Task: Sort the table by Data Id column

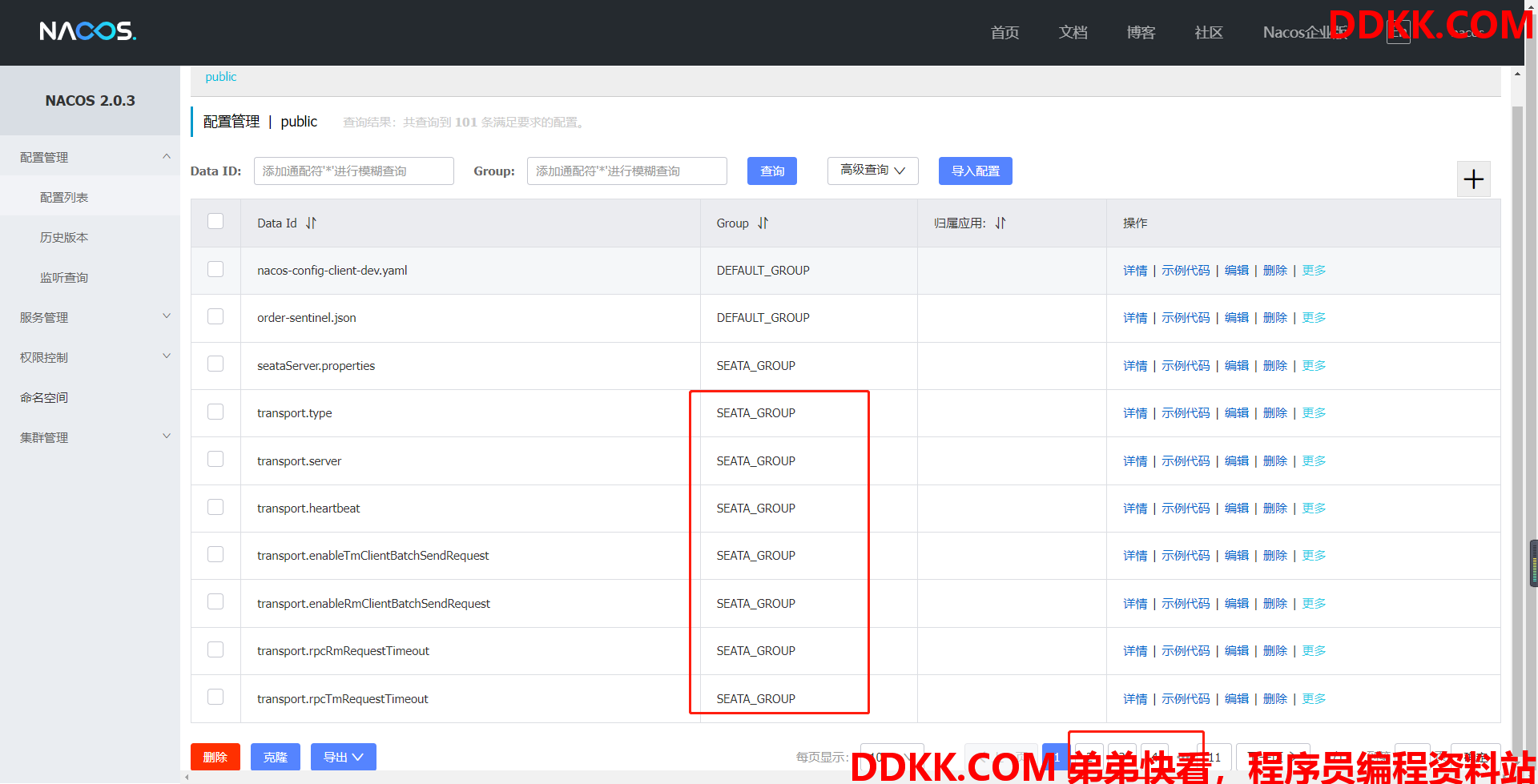Action: [311, 223]
